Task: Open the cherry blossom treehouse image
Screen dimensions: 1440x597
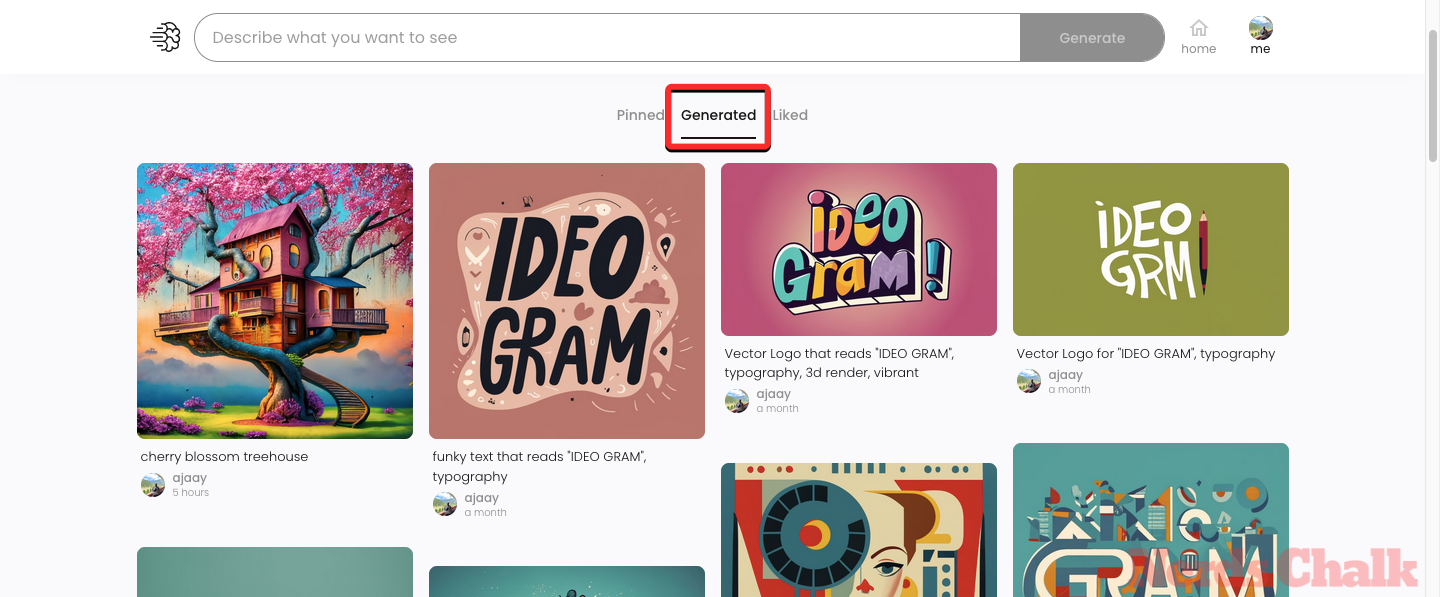Action: [x=275, y=301]
